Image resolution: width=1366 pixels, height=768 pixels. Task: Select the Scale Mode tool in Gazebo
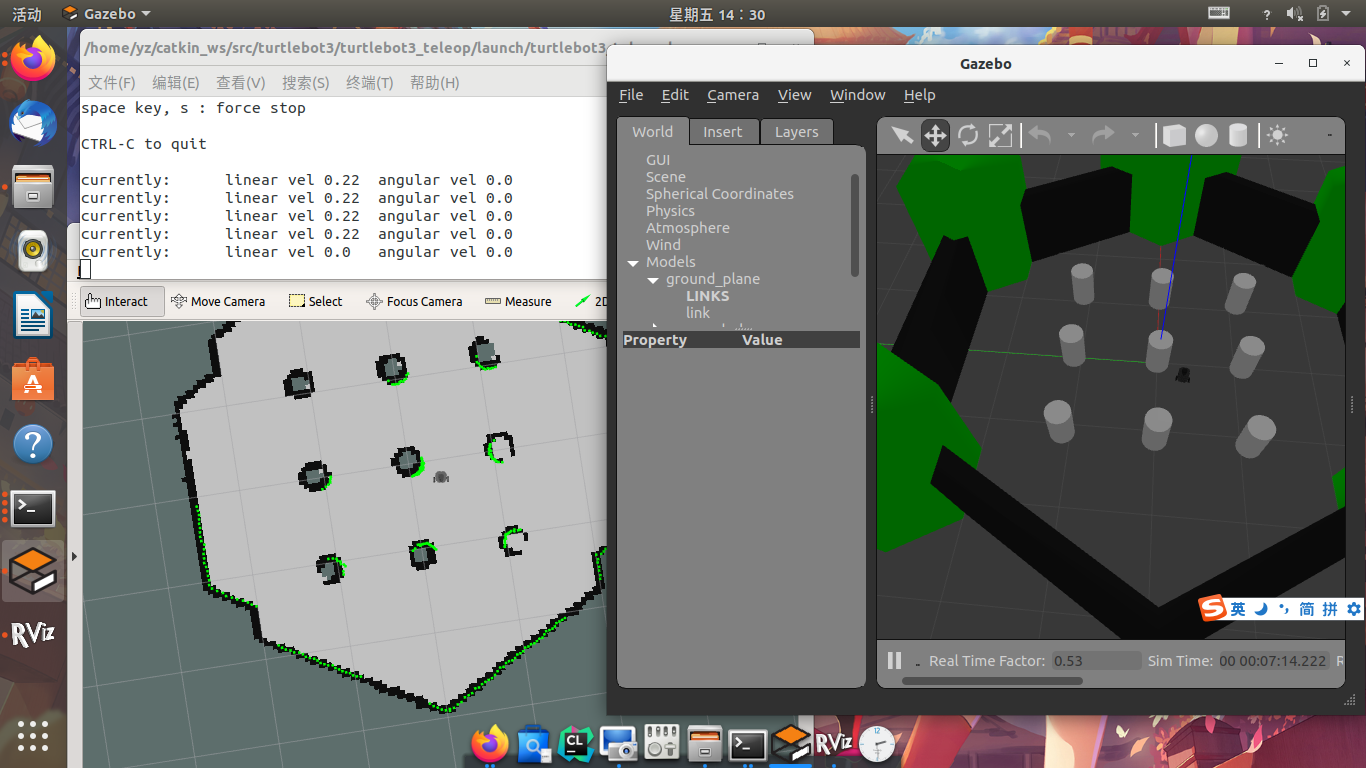point(999,136)
